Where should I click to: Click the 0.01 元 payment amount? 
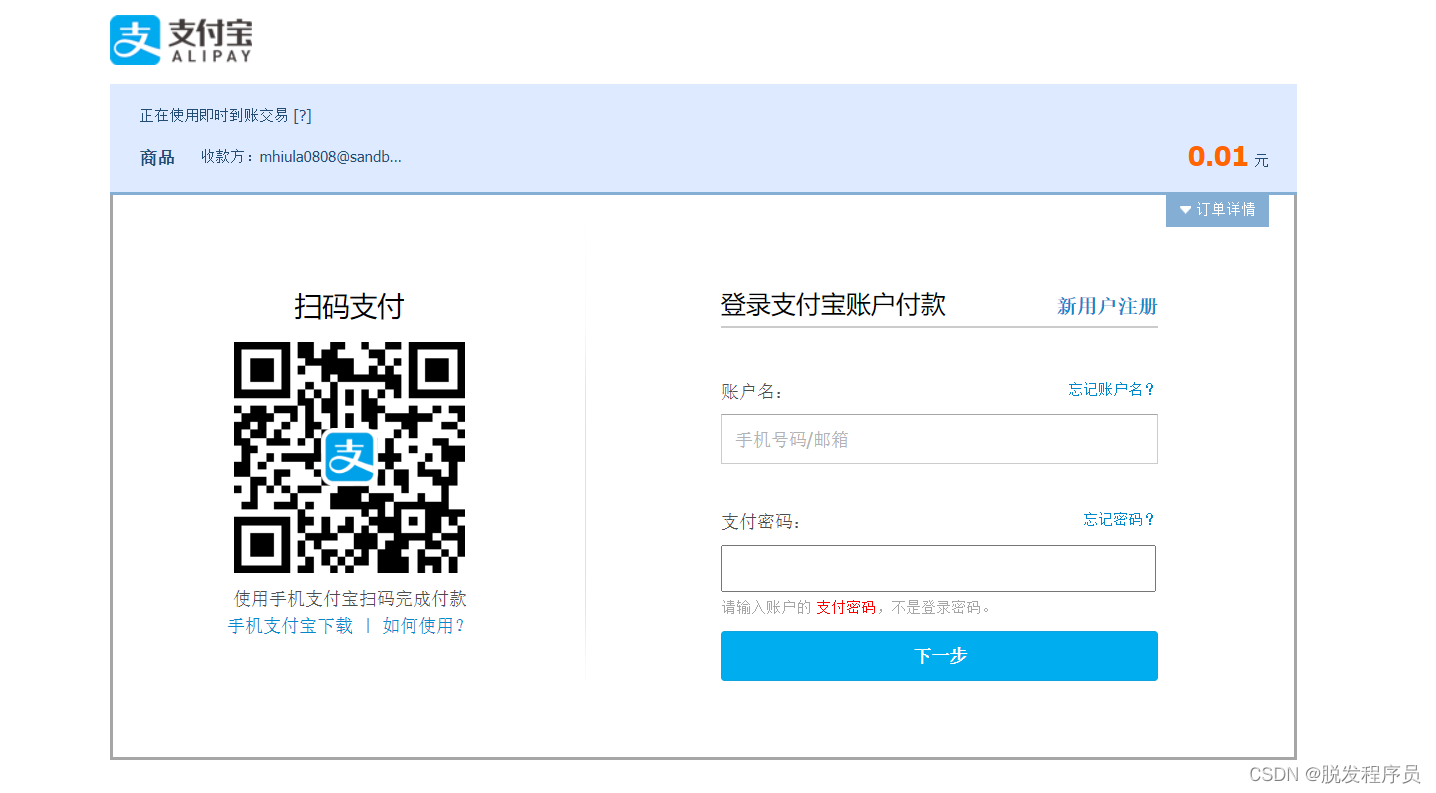click(1226, 157)
